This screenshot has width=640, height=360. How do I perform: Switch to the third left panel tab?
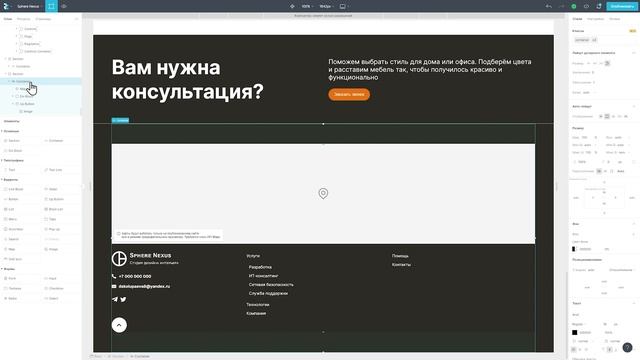click(x=43, y=19)
